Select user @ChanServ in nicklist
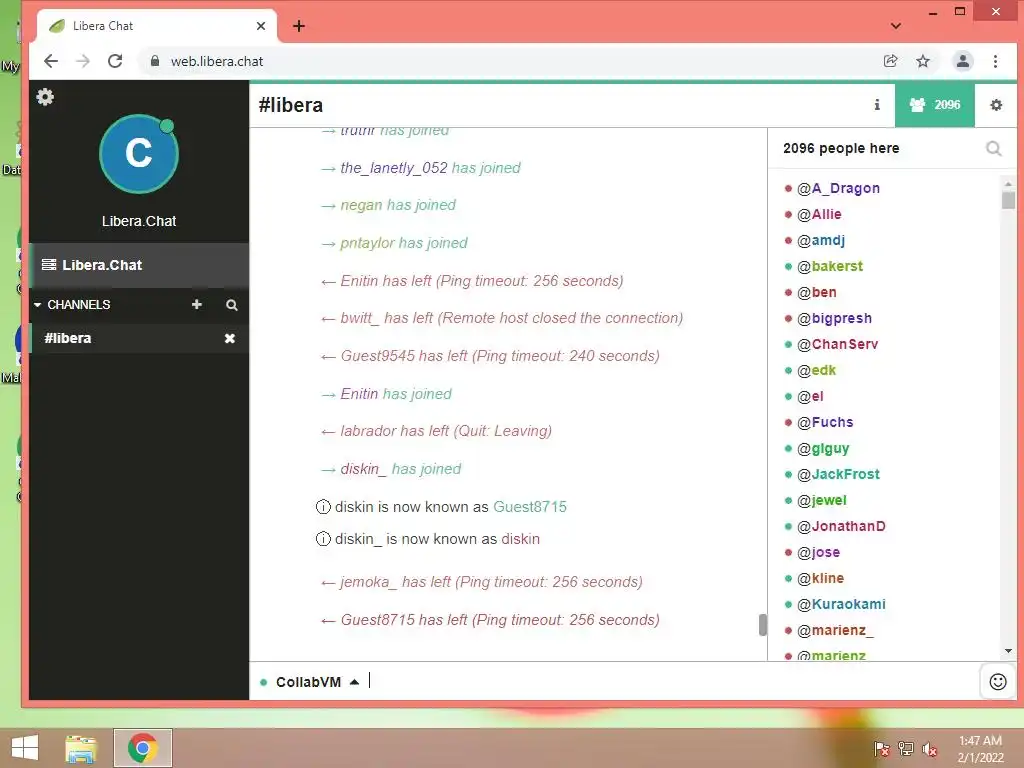Viewport: 1024px width, 768px height. coord(837,344)
